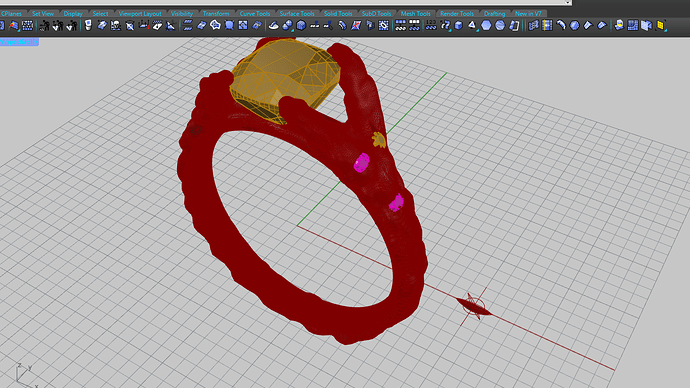Screen dimensions: 690x388
Task: Click the yellow grid icon with flyout arrow
Action: click(x=660, y=26)
